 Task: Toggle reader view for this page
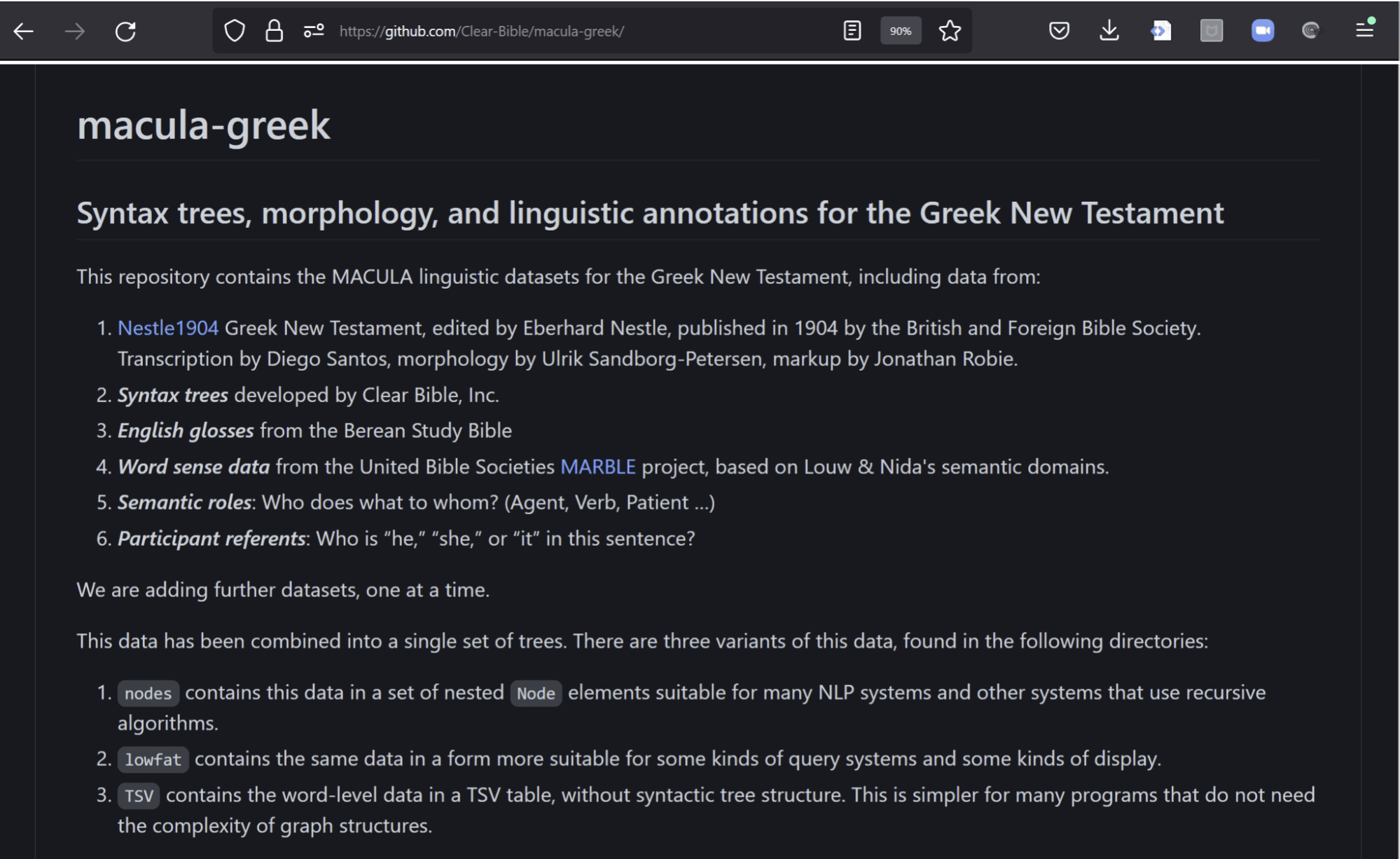tap(850, 30)
